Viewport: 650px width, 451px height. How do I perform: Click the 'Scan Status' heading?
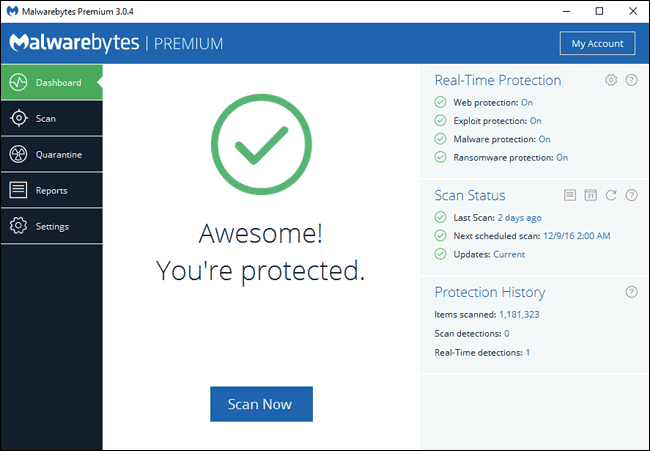pos(470,195)
